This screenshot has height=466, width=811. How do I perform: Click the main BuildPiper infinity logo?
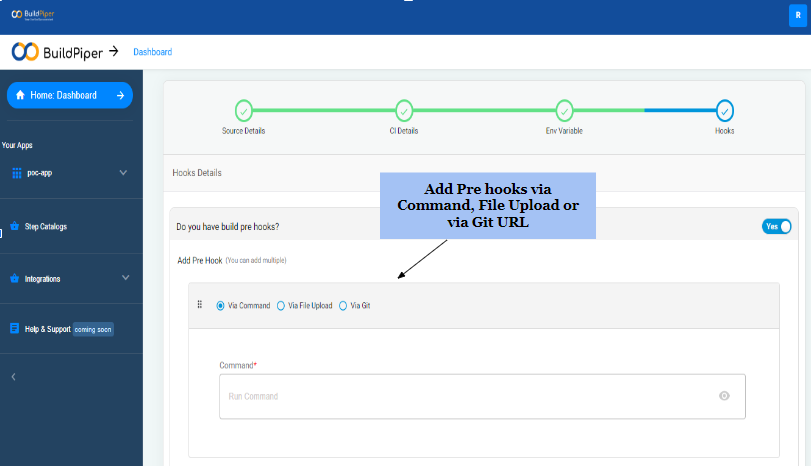25,52
